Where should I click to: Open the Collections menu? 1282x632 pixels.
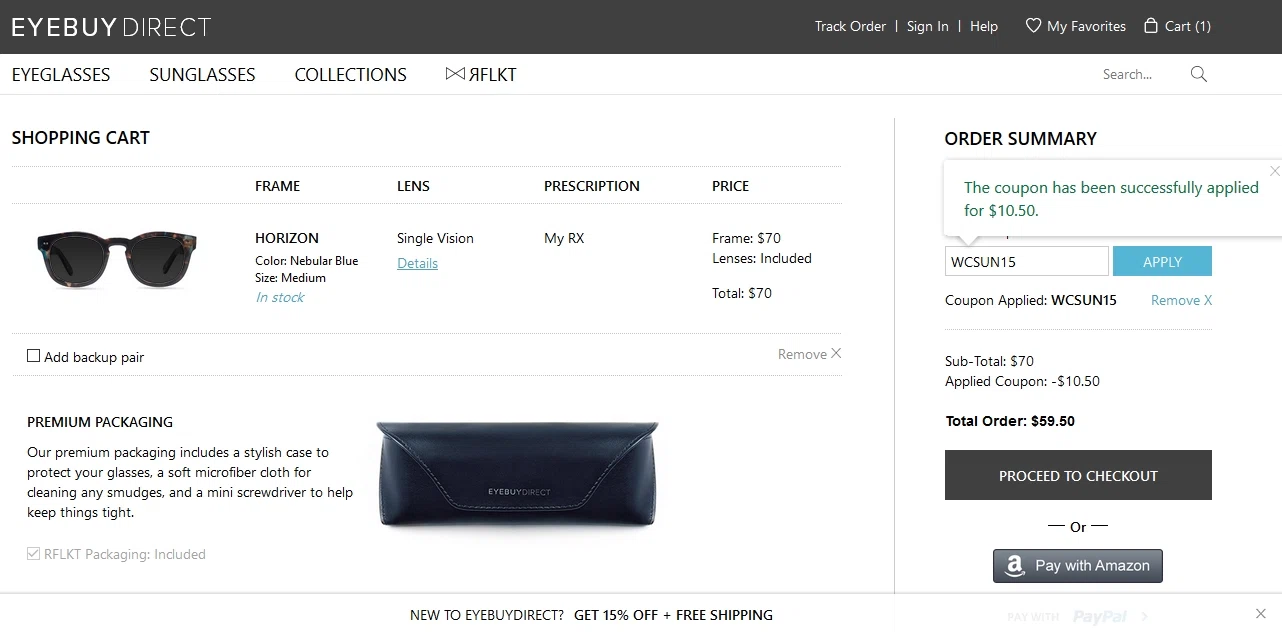click(351, 75)
